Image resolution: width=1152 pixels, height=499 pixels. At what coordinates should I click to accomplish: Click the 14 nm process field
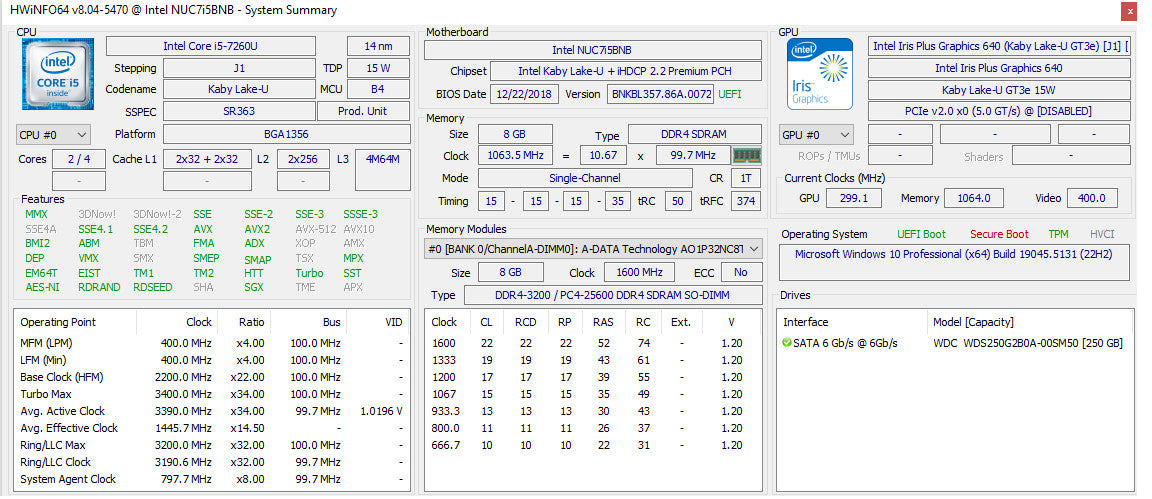click(378, 46)
